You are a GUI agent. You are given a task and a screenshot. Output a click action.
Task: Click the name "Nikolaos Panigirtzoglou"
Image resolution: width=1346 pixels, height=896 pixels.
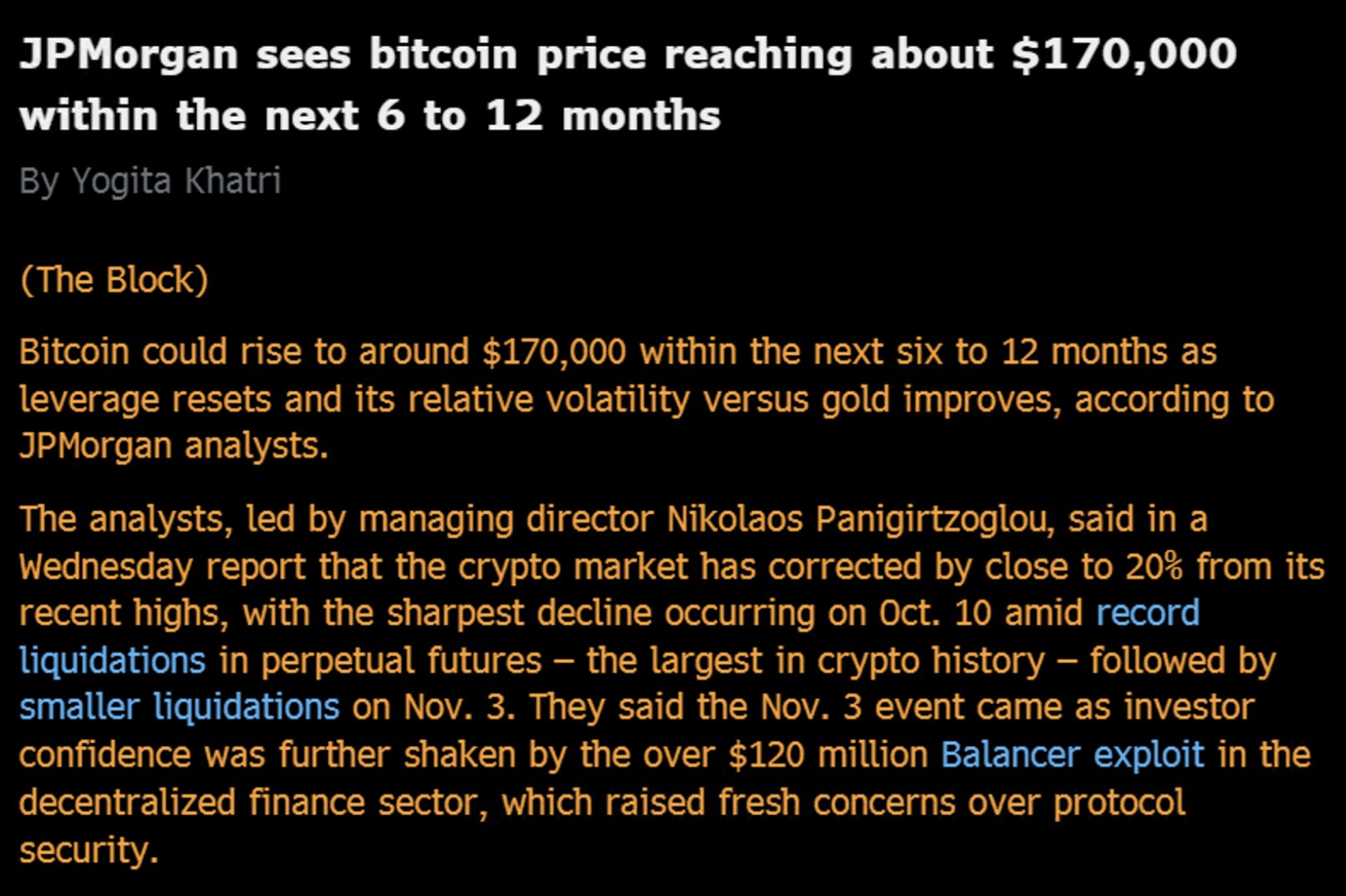858,519
